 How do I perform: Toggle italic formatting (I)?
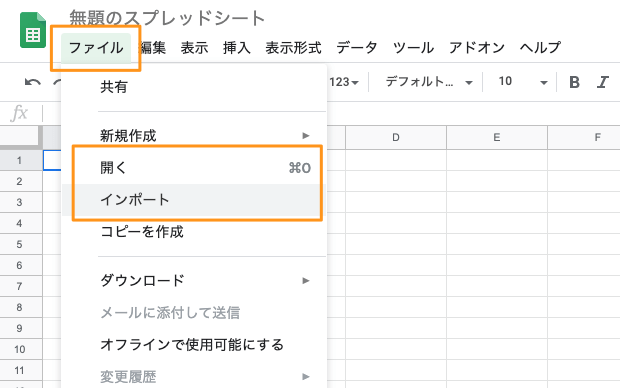tap(602, 82)
